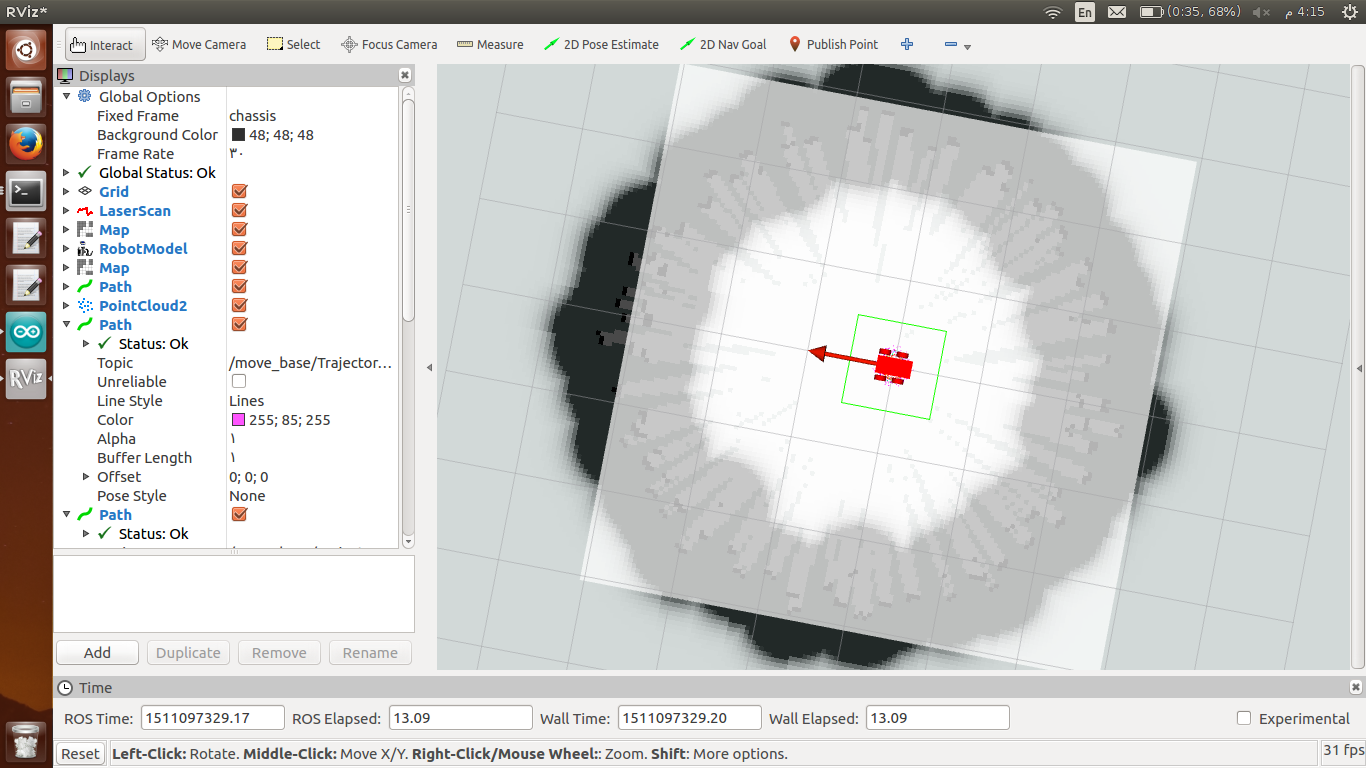This screenshot has height=768, width=1366.
Task: Open the En keyboard layout indicator
Action: point(1085,12)
